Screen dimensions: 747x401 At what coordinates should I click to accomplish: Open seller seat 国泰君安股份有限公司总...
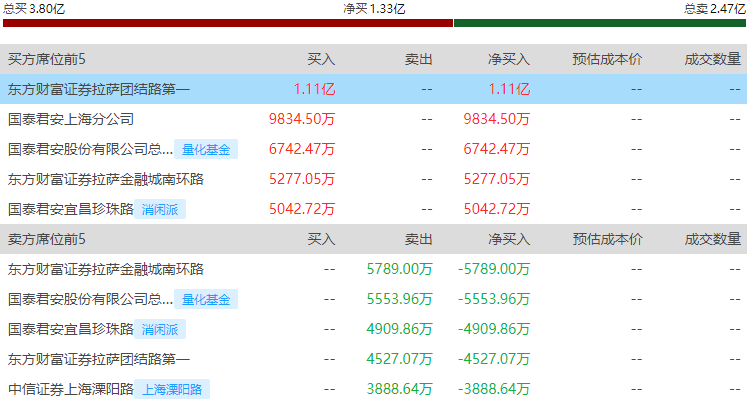tap(91, 299)
